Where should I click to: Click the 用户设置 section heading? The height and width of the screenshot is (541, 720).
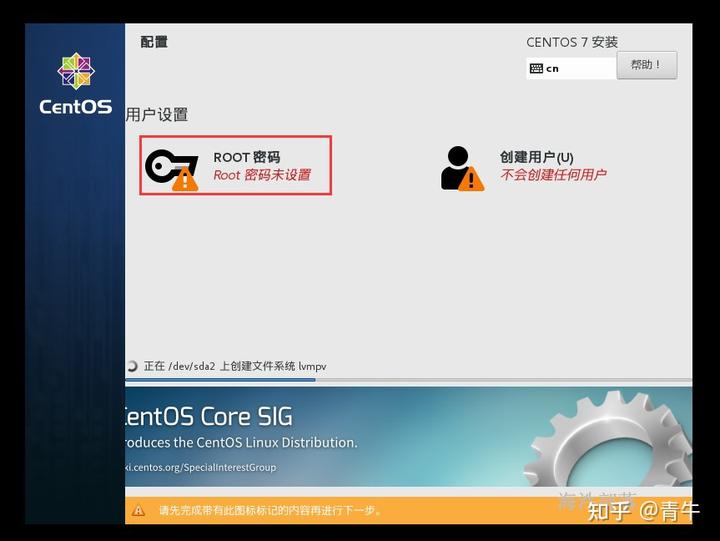click(157, 114)
